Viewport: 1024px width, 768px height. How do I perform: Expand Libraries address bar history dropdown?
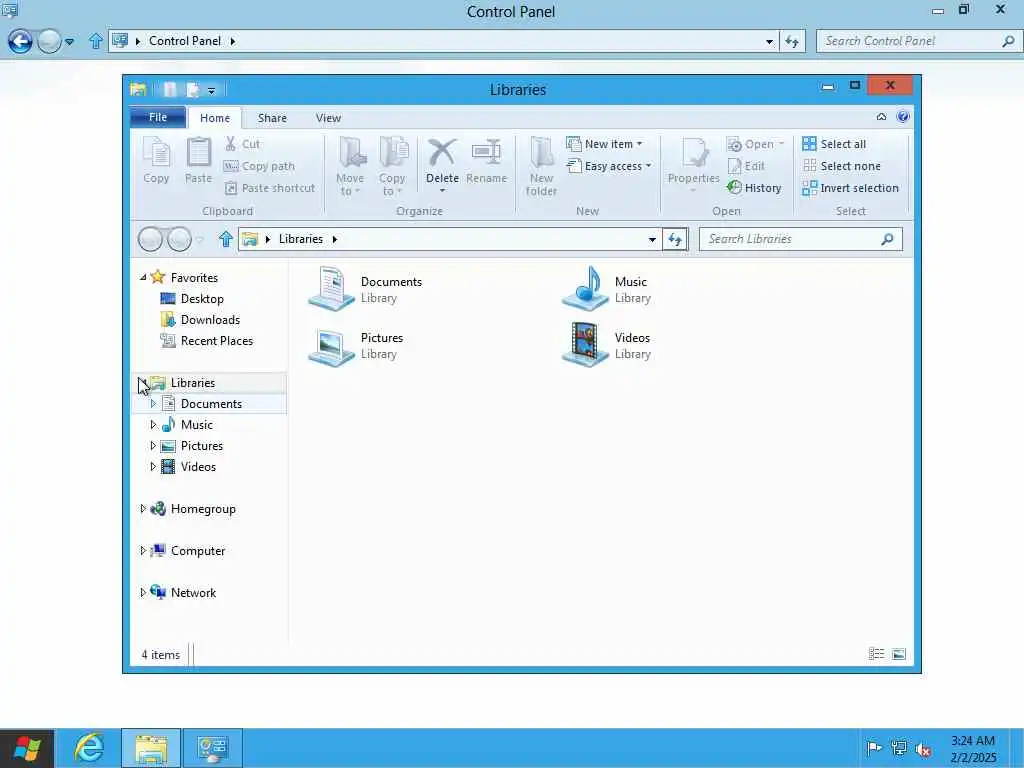pyautogui.click(x=652, y=240)
